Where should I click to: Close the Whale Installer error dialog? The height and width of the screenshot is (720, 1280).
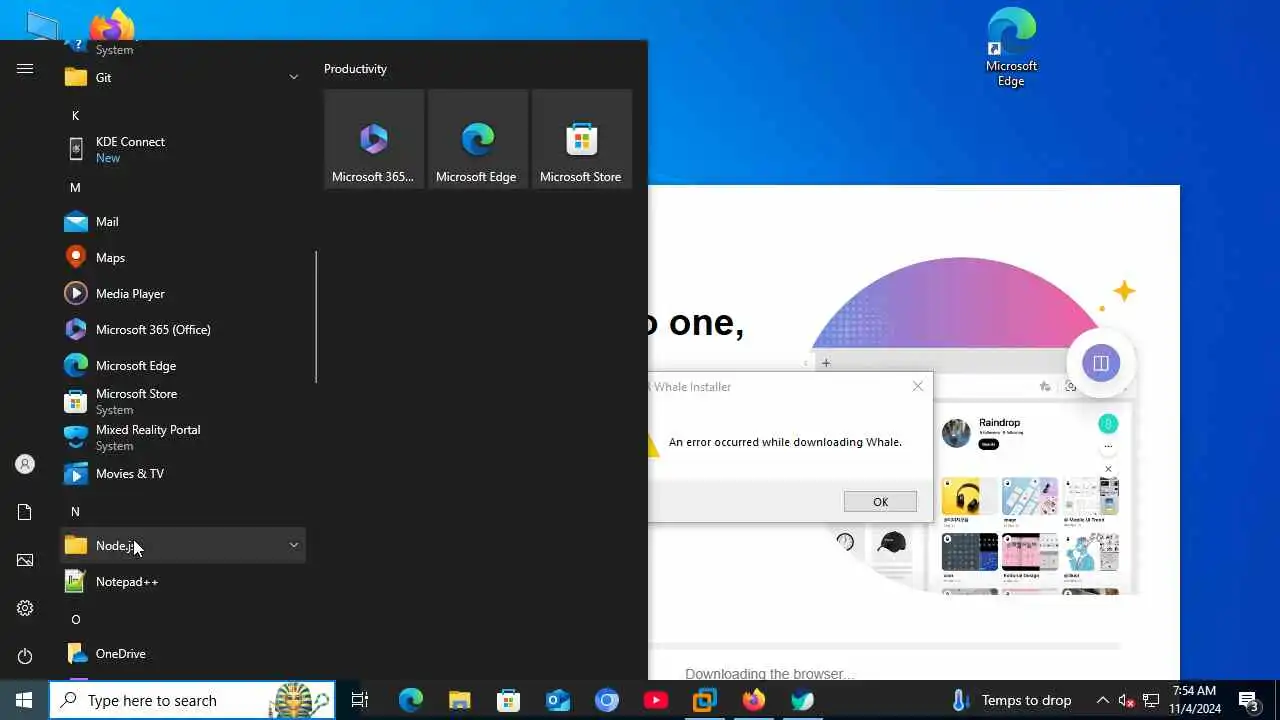tap(918, 386)
